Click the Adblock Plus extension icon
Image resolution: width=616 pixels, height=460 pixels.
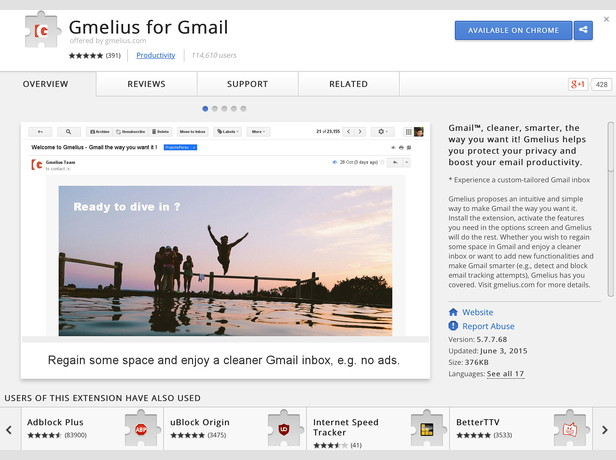tap(142, 429)
